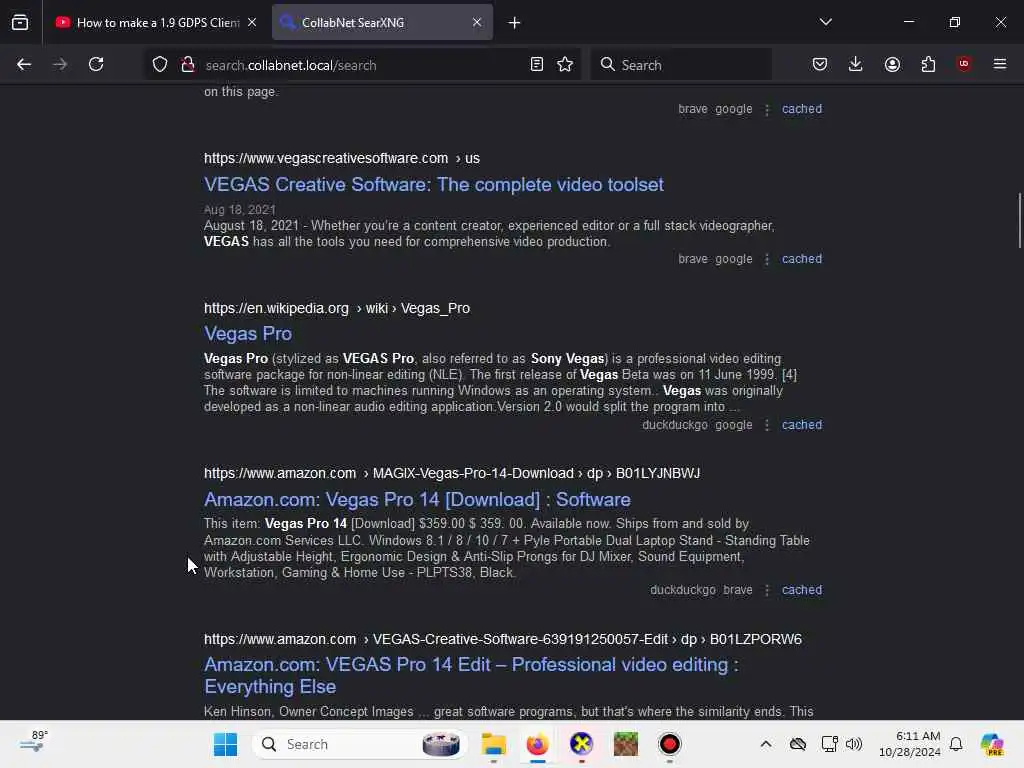The image size is (1024, 768).
Task: Open the notifications bell
Action: click(956, 744)
